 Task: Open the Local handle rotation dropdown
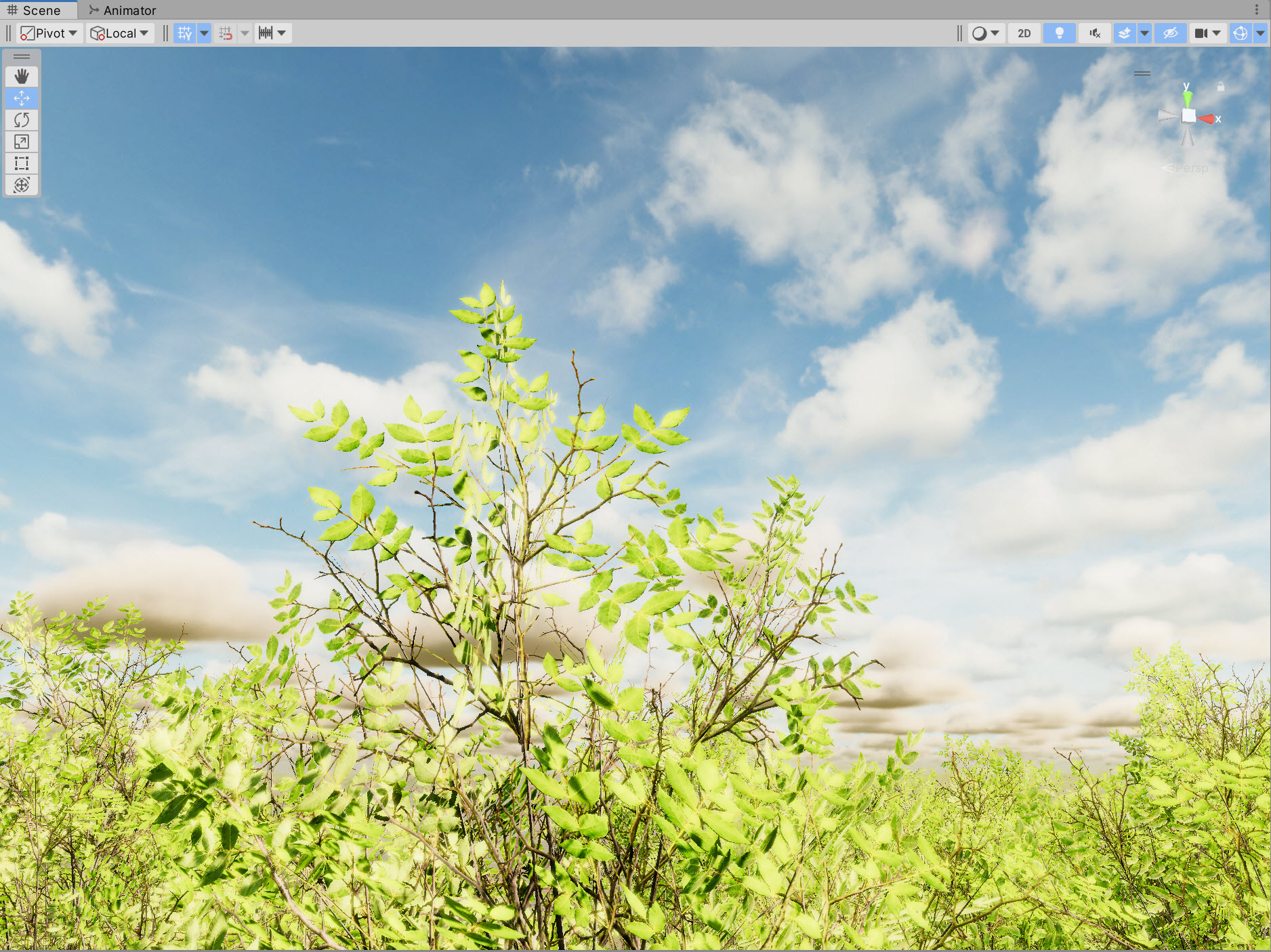(120, 33)
